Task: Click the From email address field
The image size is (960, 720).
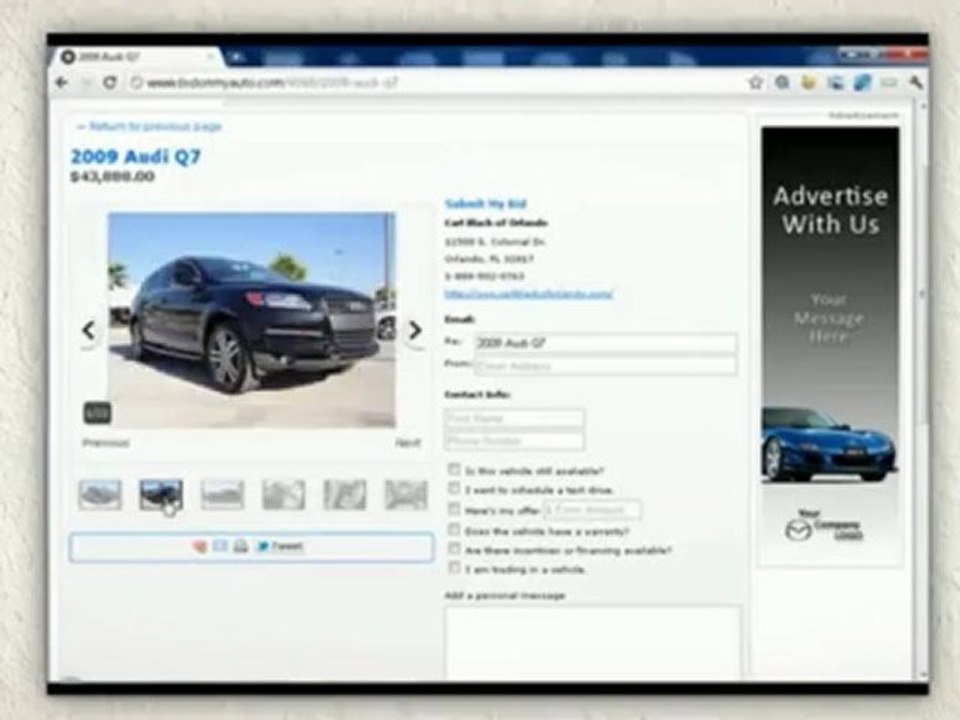Action: click(x=606, y=366)
